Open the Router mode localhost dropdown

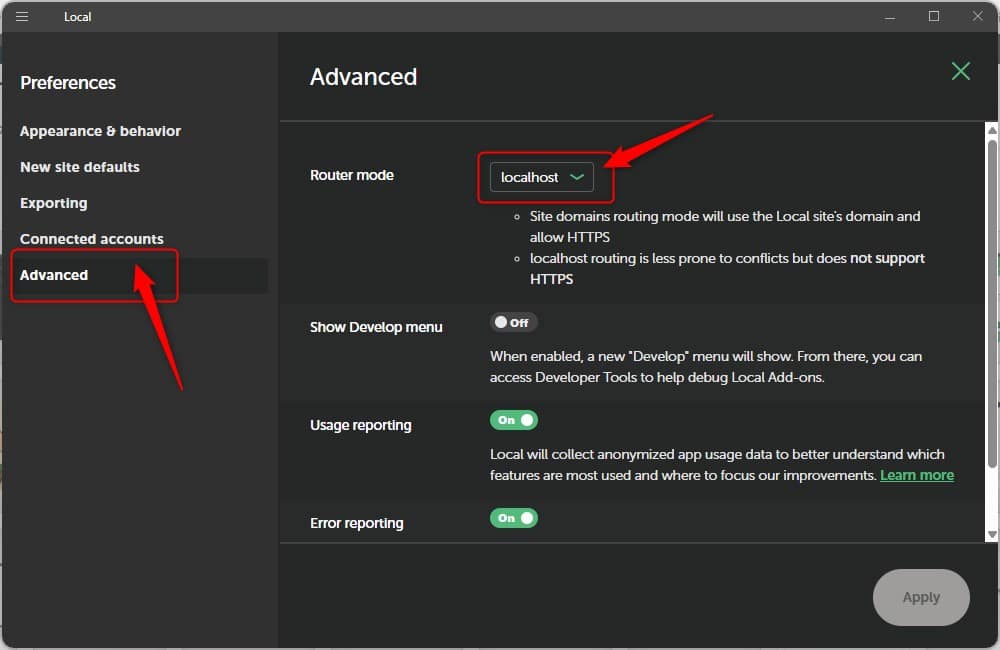541,177
